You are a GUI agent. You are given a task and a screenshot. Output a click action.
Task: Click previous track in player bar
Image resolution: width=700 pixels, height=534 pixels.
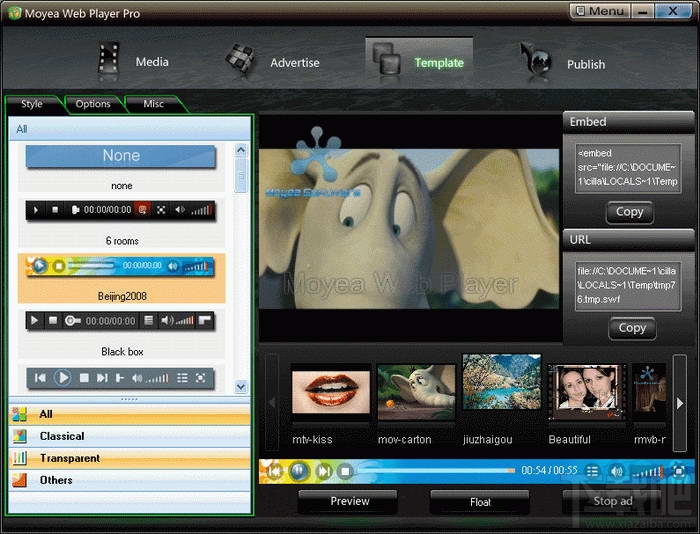pos(274,471)
